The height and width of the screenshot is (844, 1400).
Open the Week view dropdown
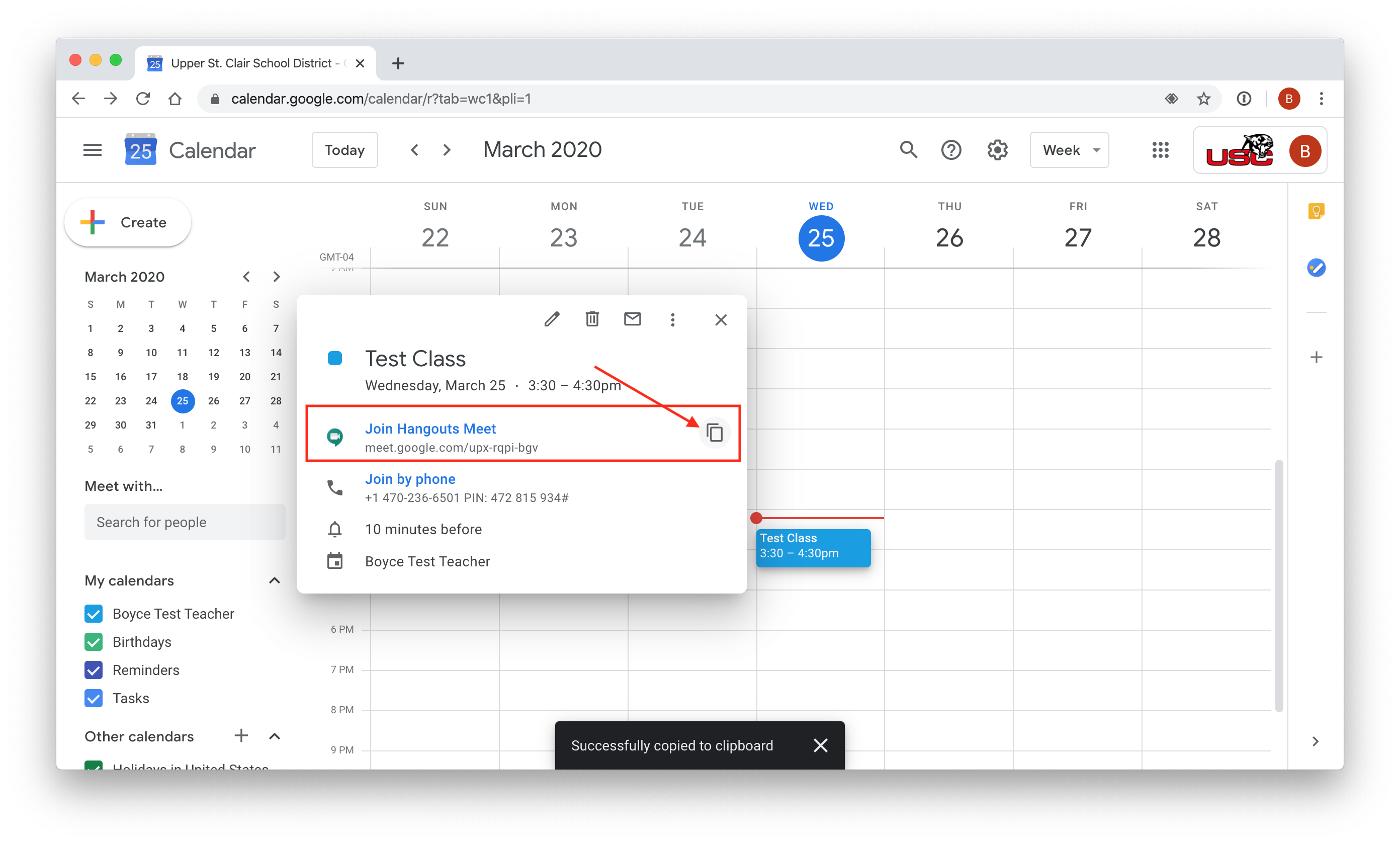(1069, 150)
